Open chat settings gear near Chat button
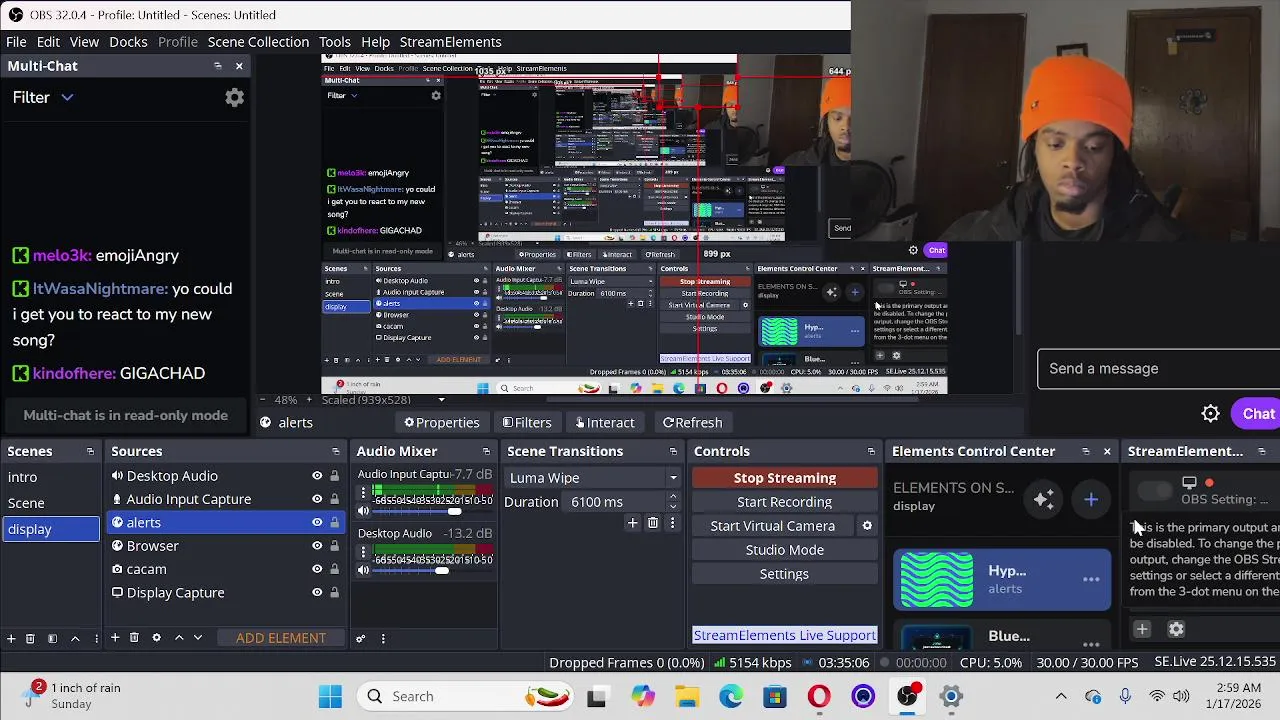 pyautogui.click(x=1210, y=414)
